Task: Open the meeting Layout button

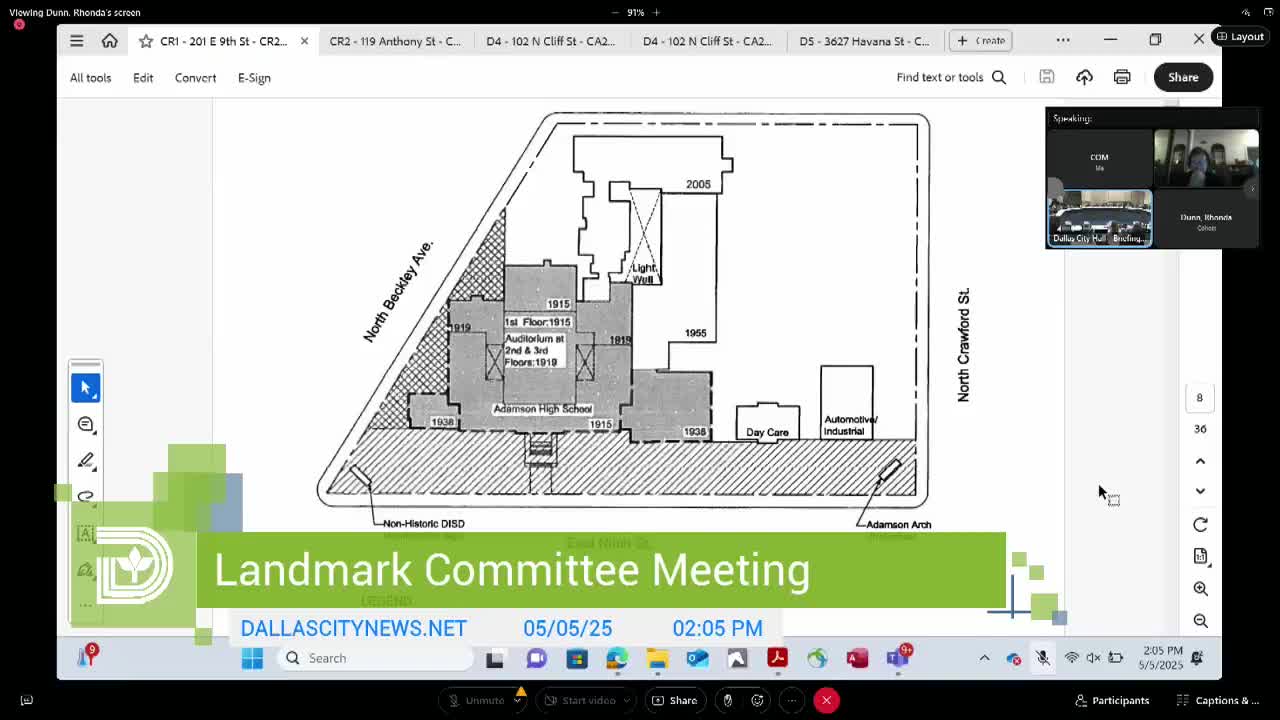Action: click(1240, 37)
